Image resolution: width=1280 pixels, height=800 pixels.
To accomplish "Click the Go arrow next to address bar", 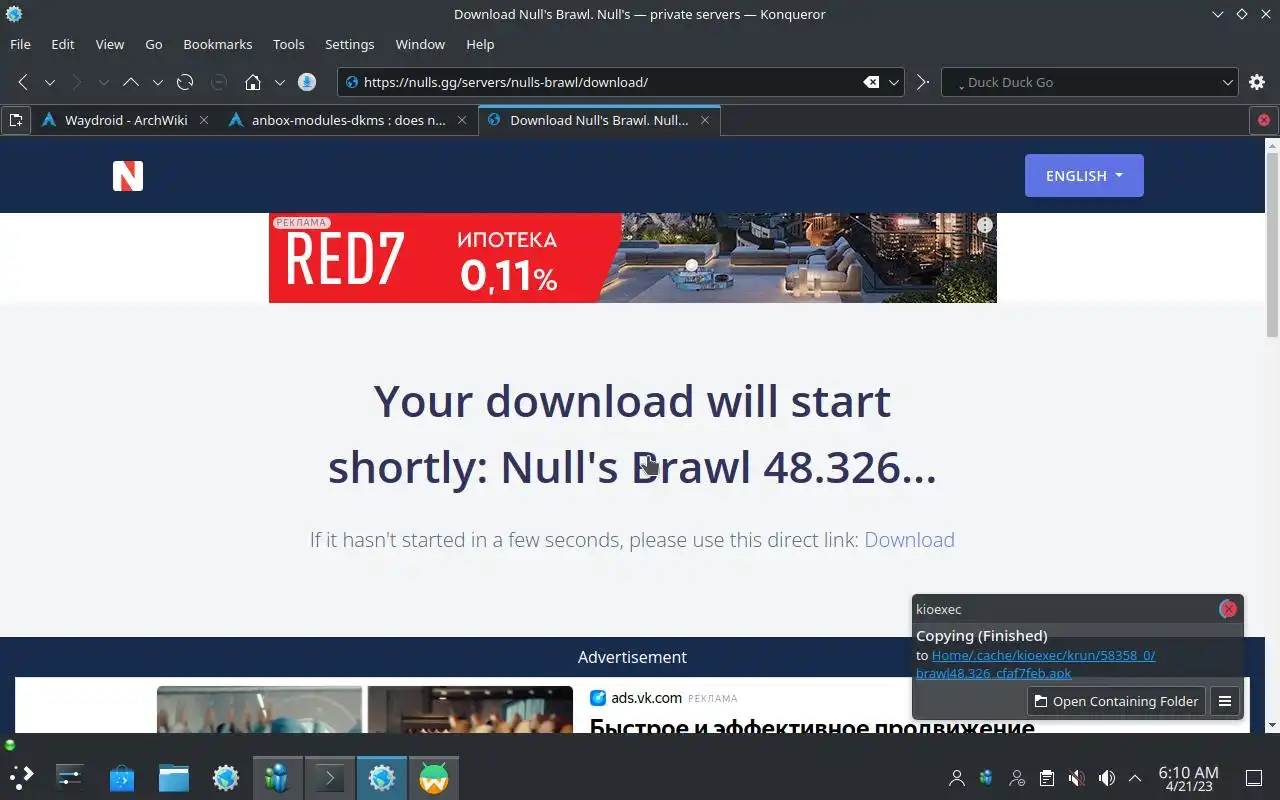I will [923, 82].
